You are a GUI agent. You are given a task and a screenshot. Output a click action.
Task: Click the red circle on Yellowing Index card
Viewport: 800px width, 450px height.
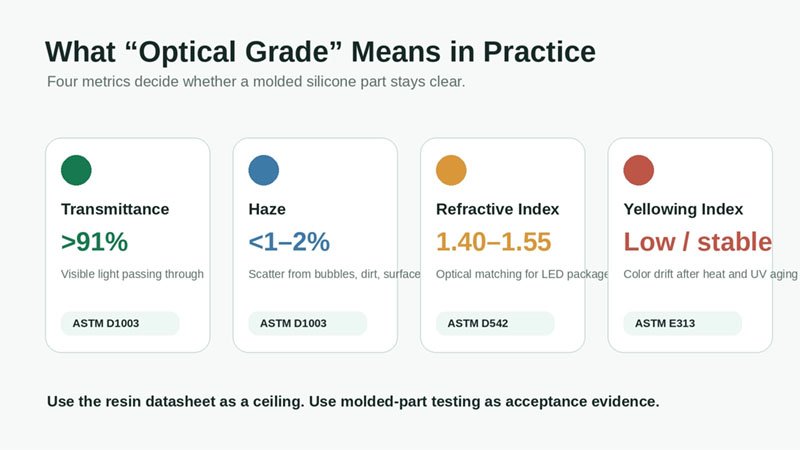tap(639, 170)
